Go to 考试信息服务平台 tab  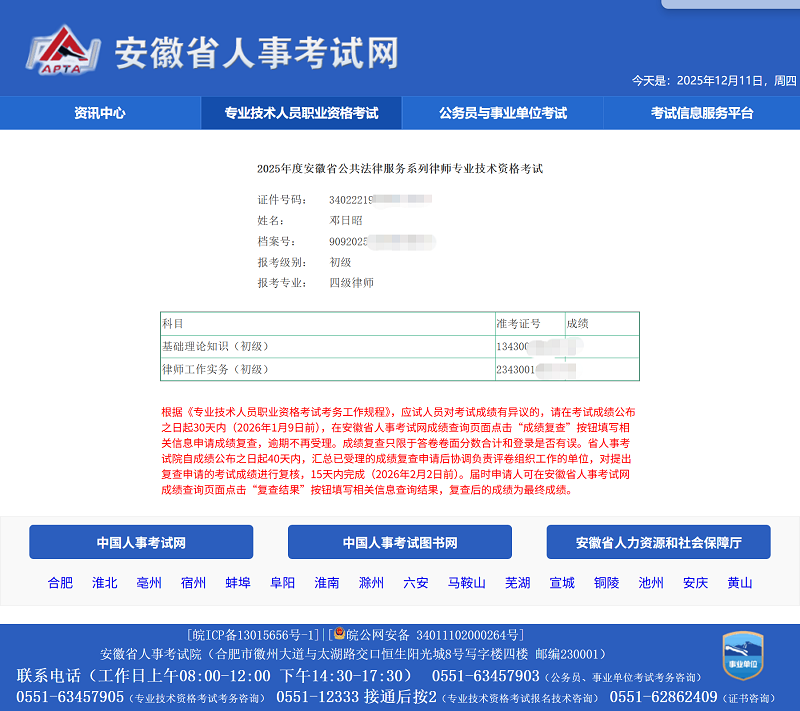click(x=702, y=113)
